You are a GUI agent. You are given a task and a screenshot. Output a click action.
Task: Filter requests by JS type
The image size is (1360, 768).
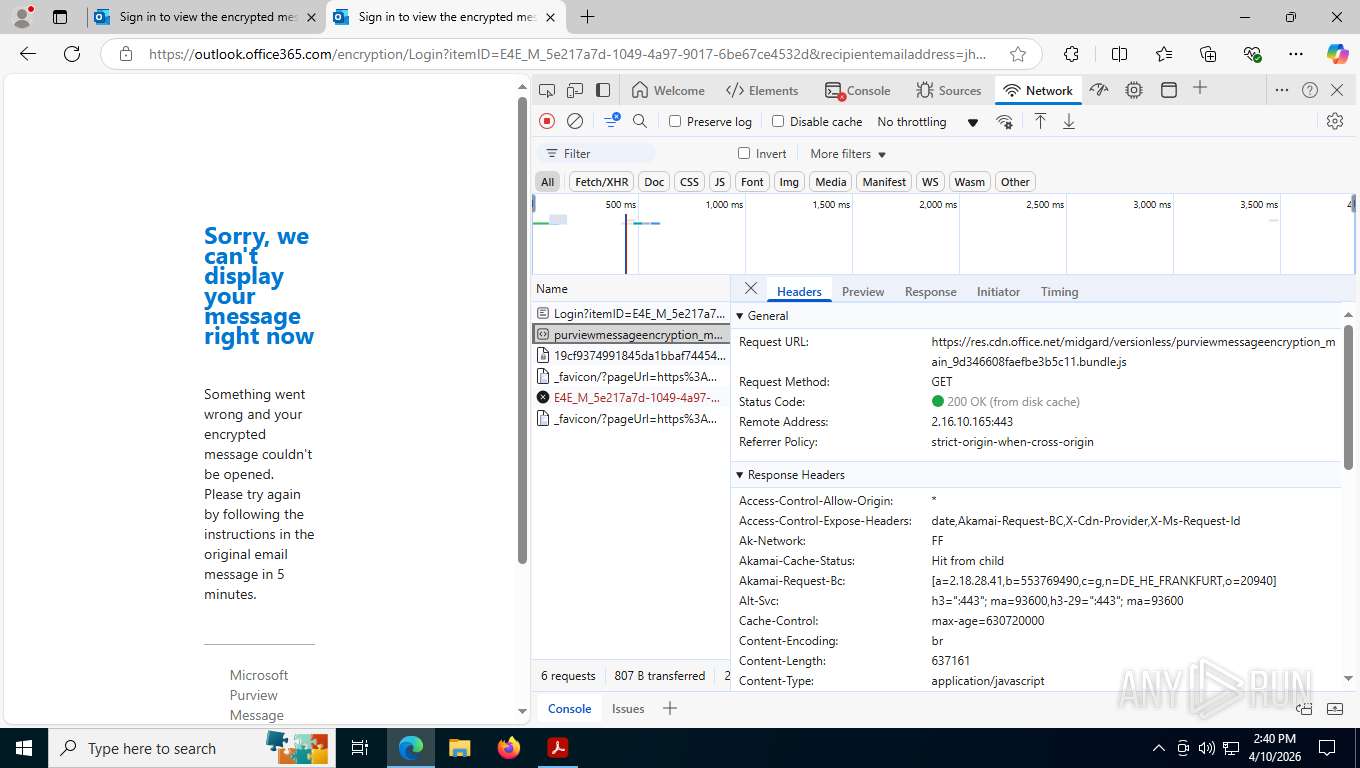720,182
